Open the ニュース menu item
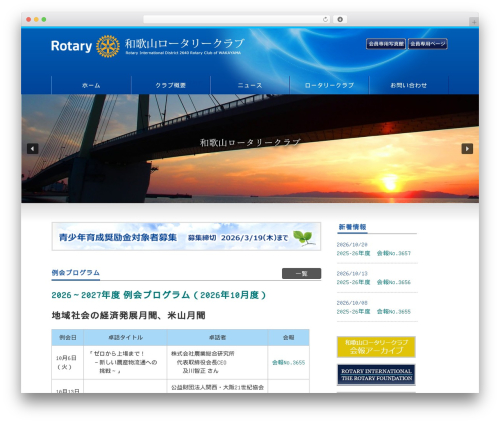 click(250, 85)
